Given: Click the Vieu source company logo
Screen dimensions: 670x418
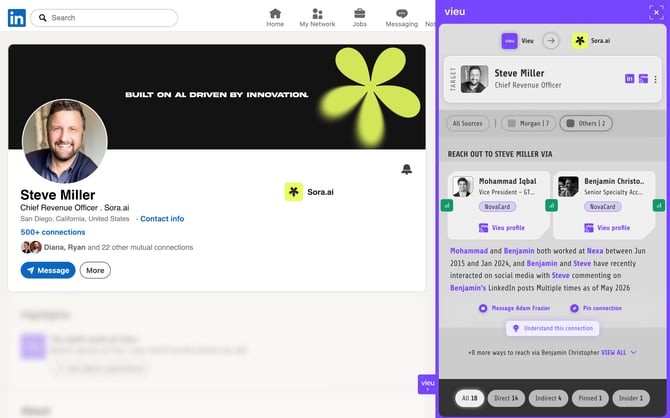Looking at the screenshot, I should tap(509, 41).
